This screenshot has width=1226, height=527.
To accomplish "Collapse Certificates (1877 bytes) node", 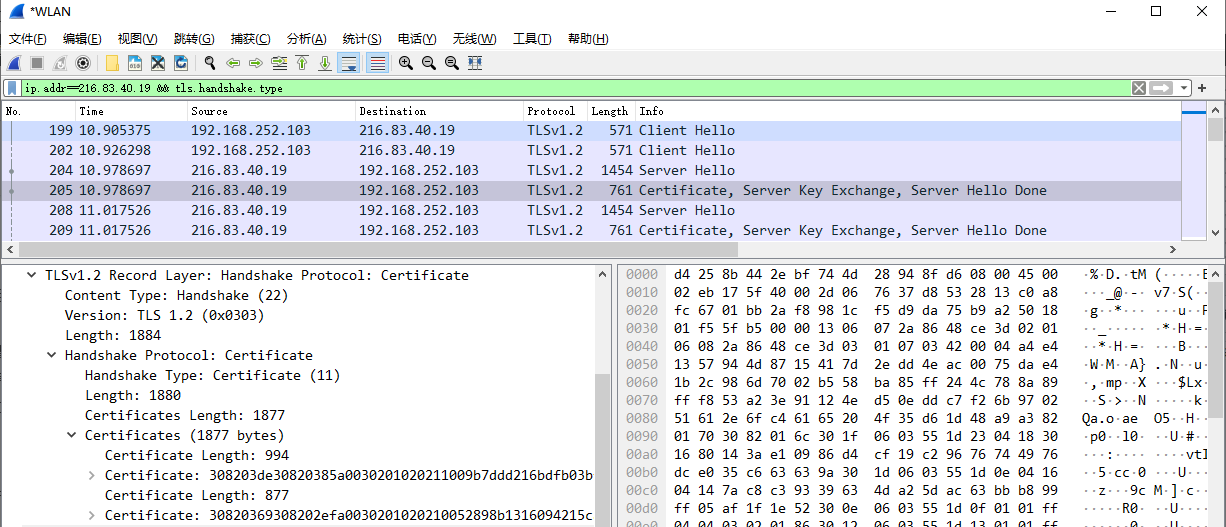I will 72,435.
